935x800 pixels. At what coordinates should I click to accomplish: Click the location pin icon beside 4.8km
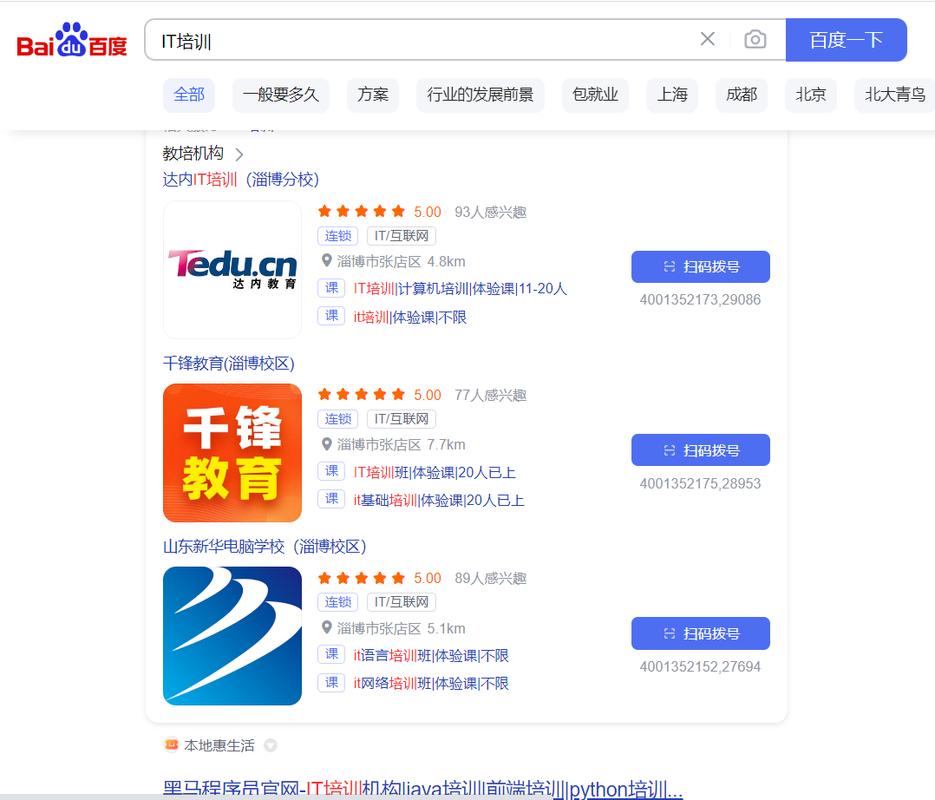click(327, 261)
